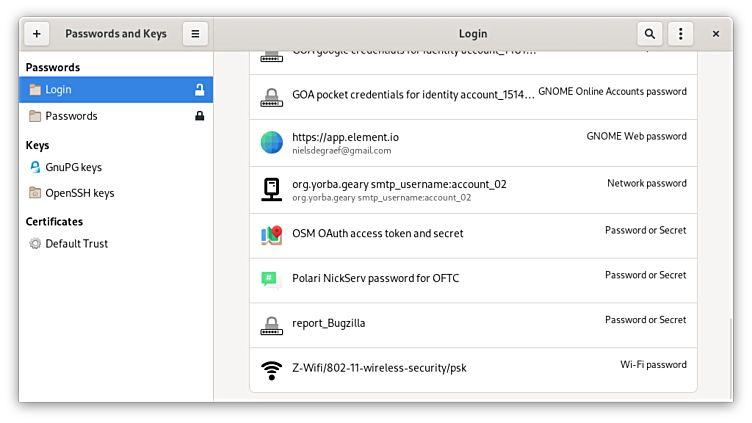Click the GNOME Online Accounts password label
This screenshot has width=752, height=423.
pos(612,92)
